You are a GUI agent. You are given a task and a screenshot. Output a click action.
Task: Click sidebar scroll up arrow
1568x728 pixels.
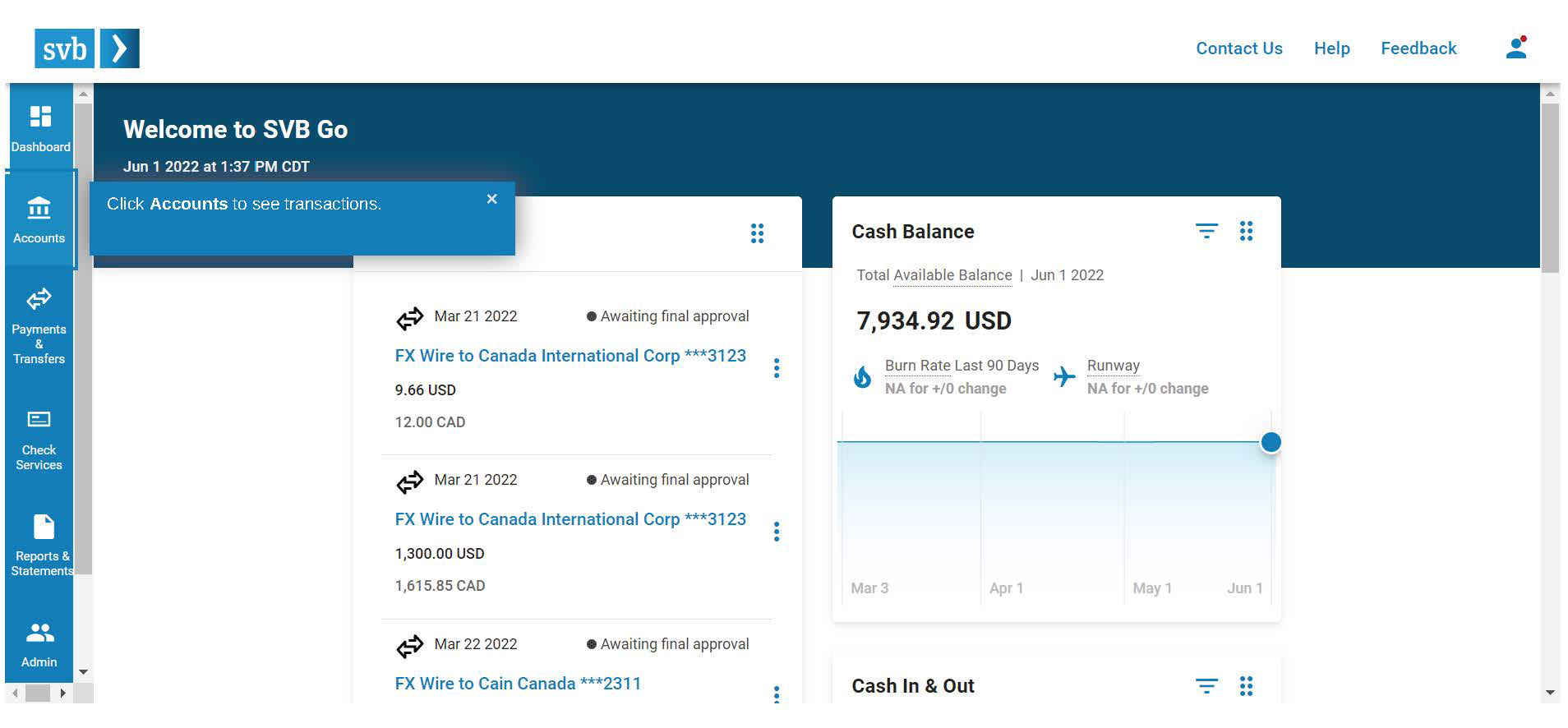(83, 94)
